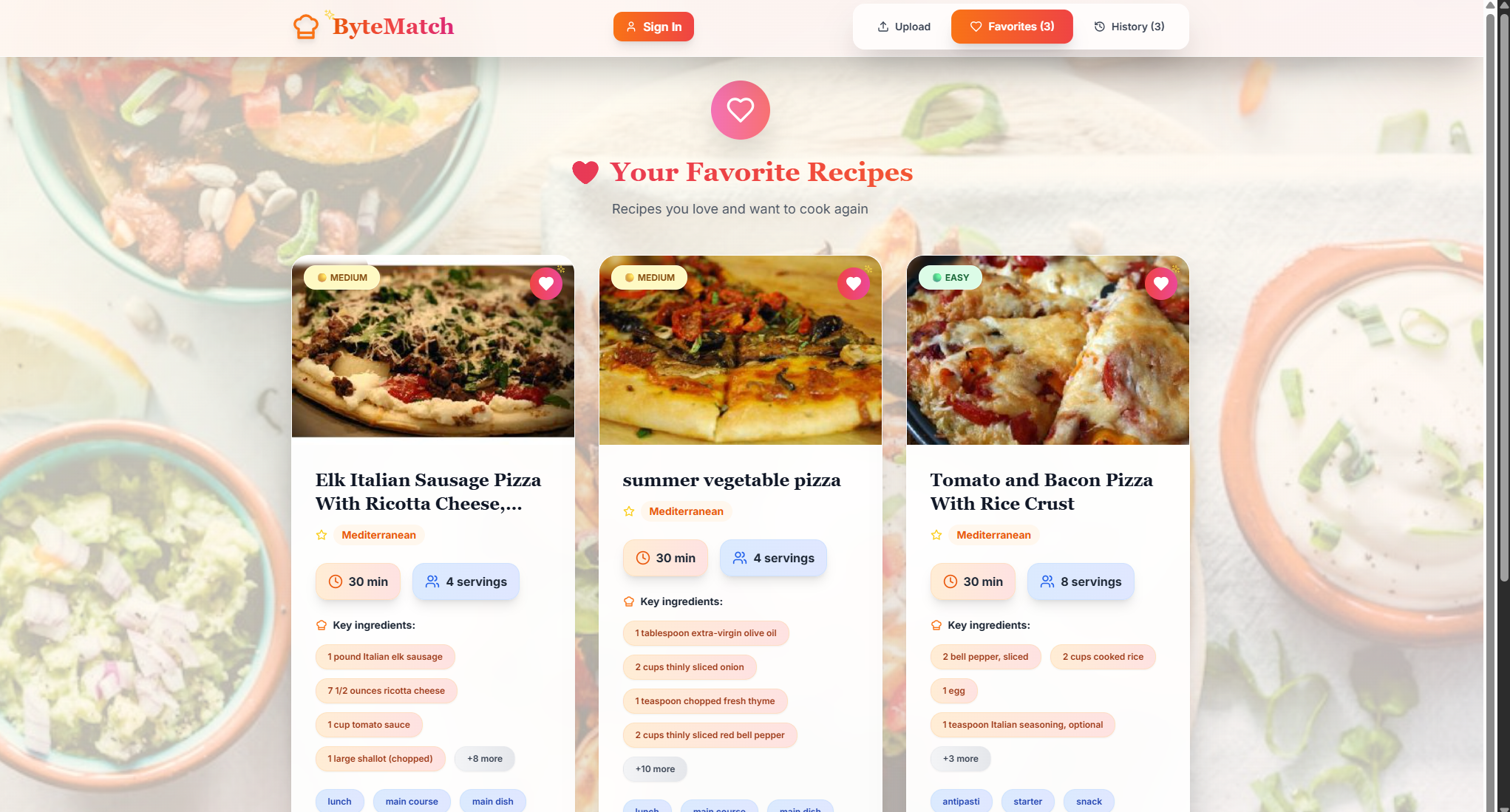Click the large pink heart circle icon
1510x812 pixels.
741,110
